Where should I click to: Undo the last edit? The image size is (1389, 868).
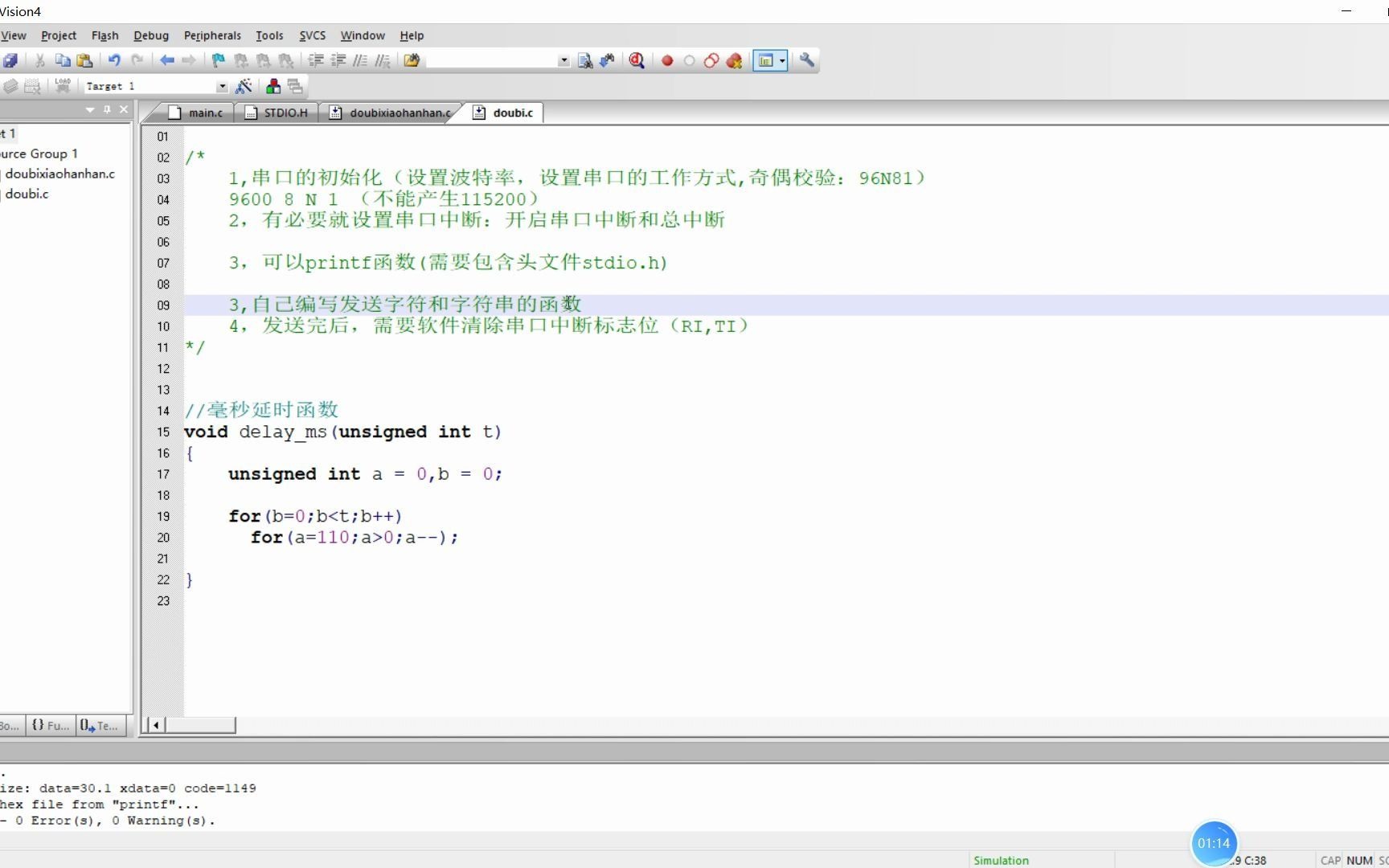click(114, 60)
